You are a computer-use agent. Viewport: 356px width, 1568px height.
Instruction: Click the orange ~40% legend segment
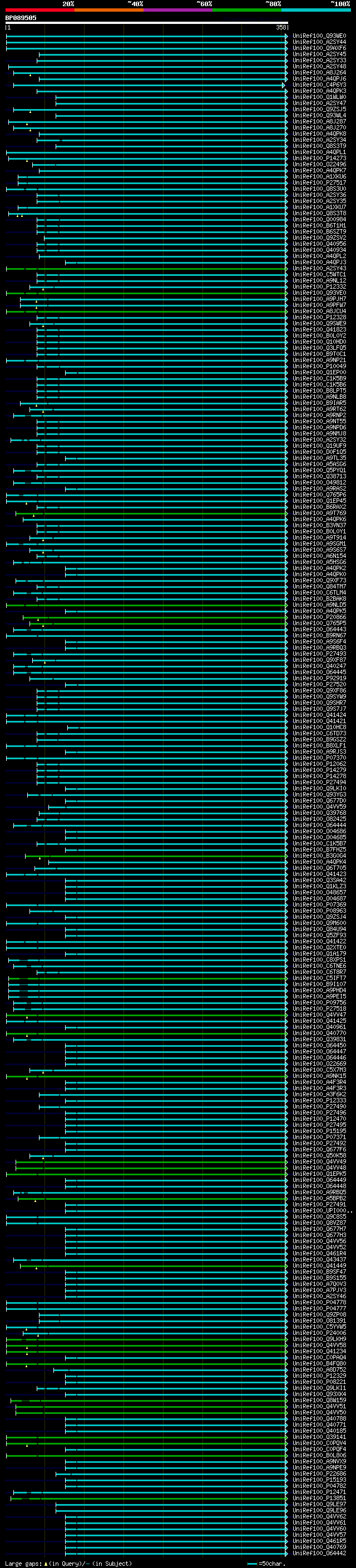(108, 10)
